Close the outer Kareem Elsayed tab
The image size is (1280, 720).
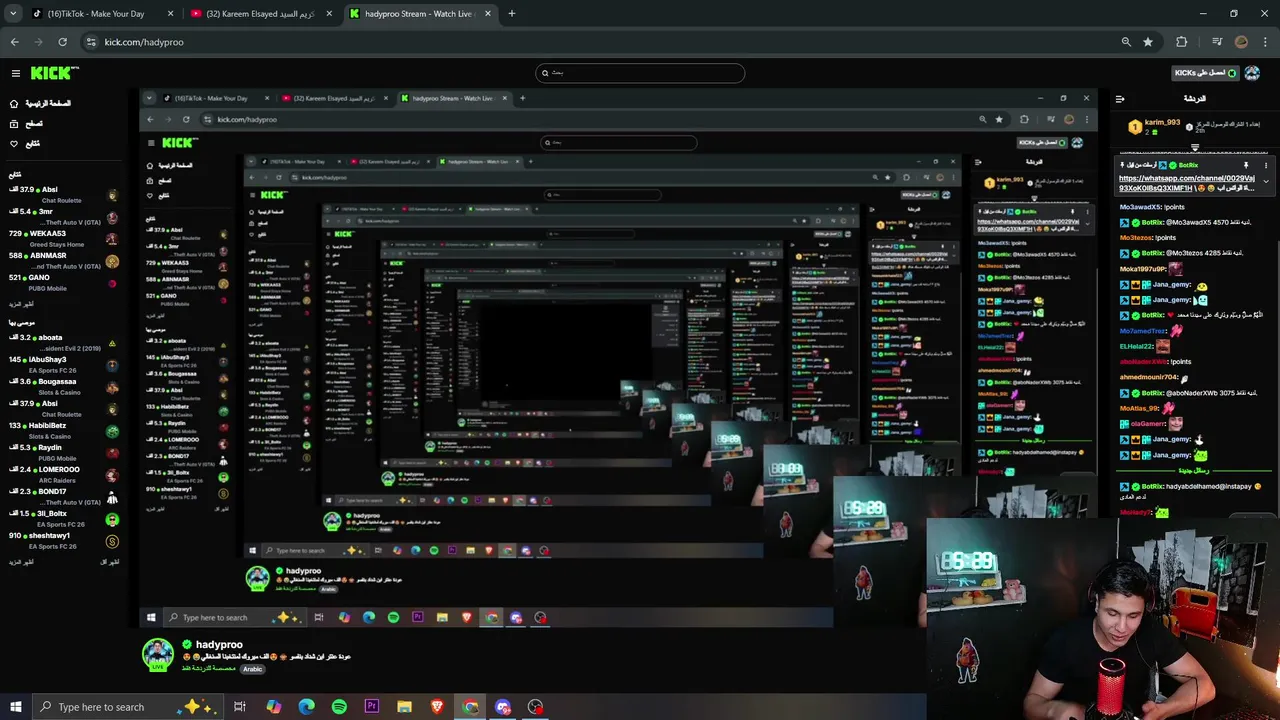(x=328, y=14)
